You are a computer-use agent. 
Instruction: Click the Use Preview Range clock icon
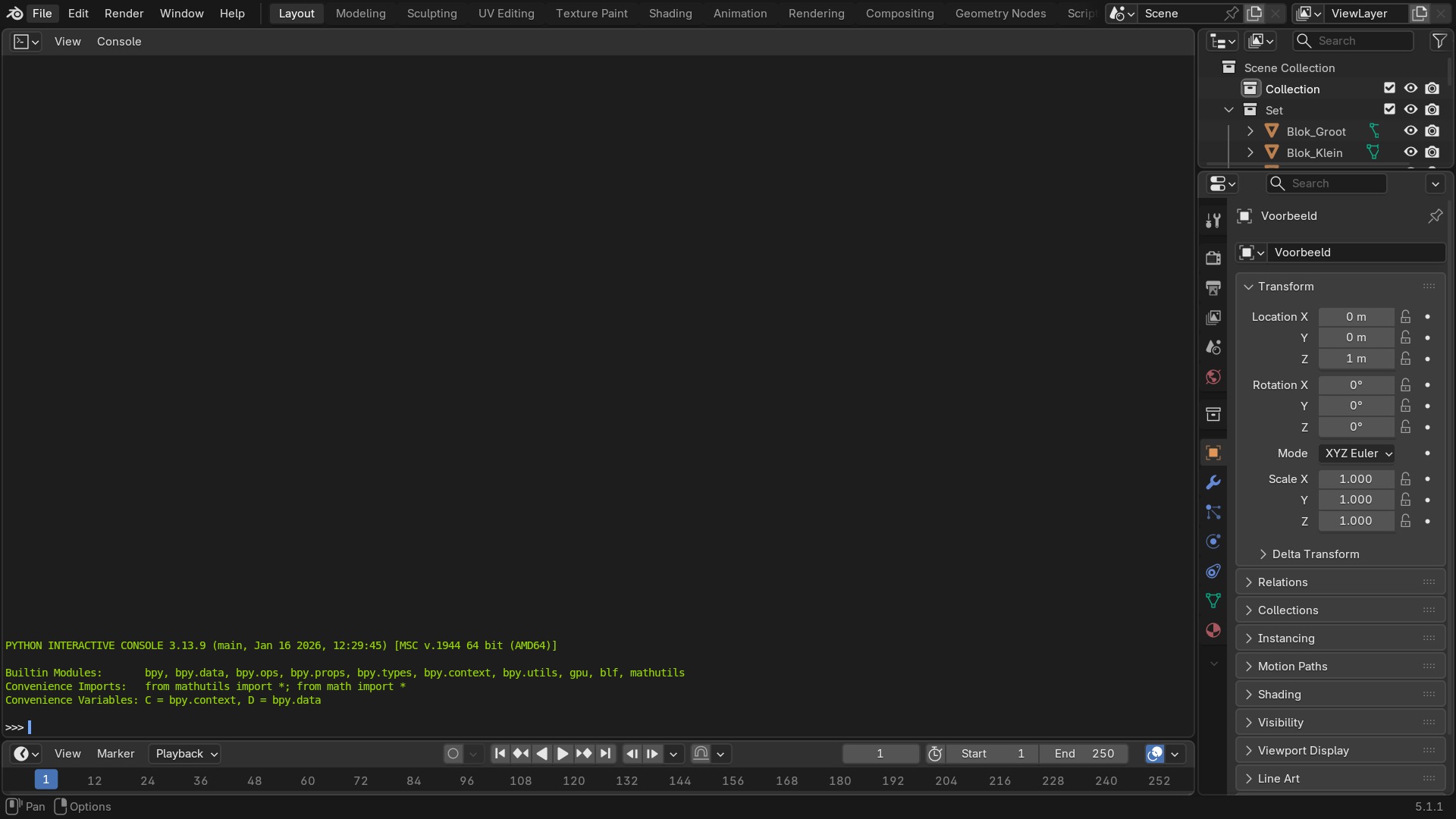pos(935,754)
